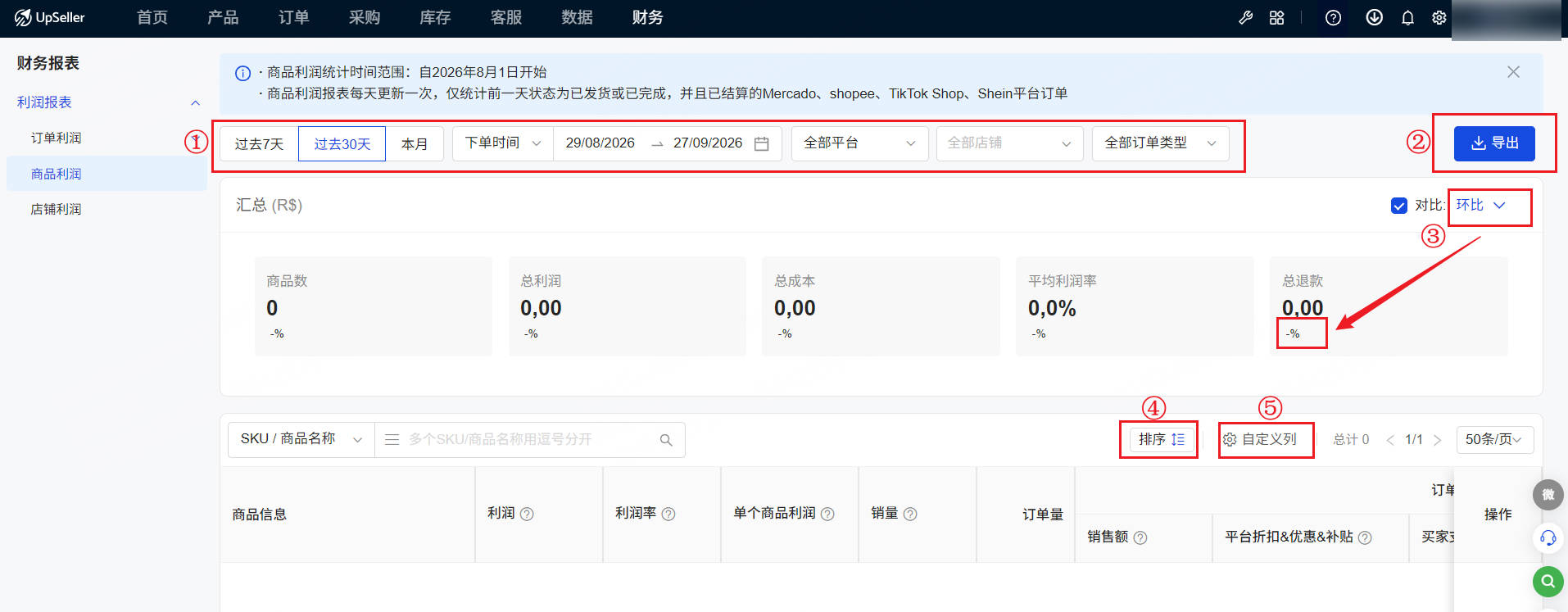Close the blue info banner
The width and height of the screenshot is (1568, 612).
1513,72
